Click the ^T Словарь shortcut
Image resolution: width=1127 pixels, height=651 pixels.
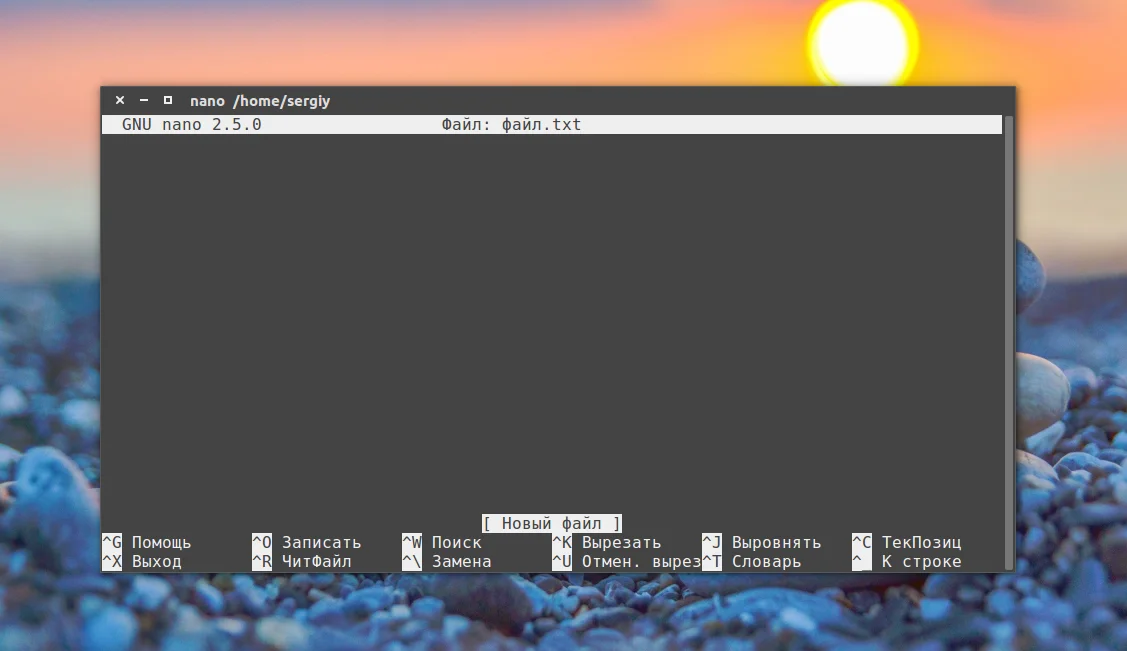pos(751,561)
